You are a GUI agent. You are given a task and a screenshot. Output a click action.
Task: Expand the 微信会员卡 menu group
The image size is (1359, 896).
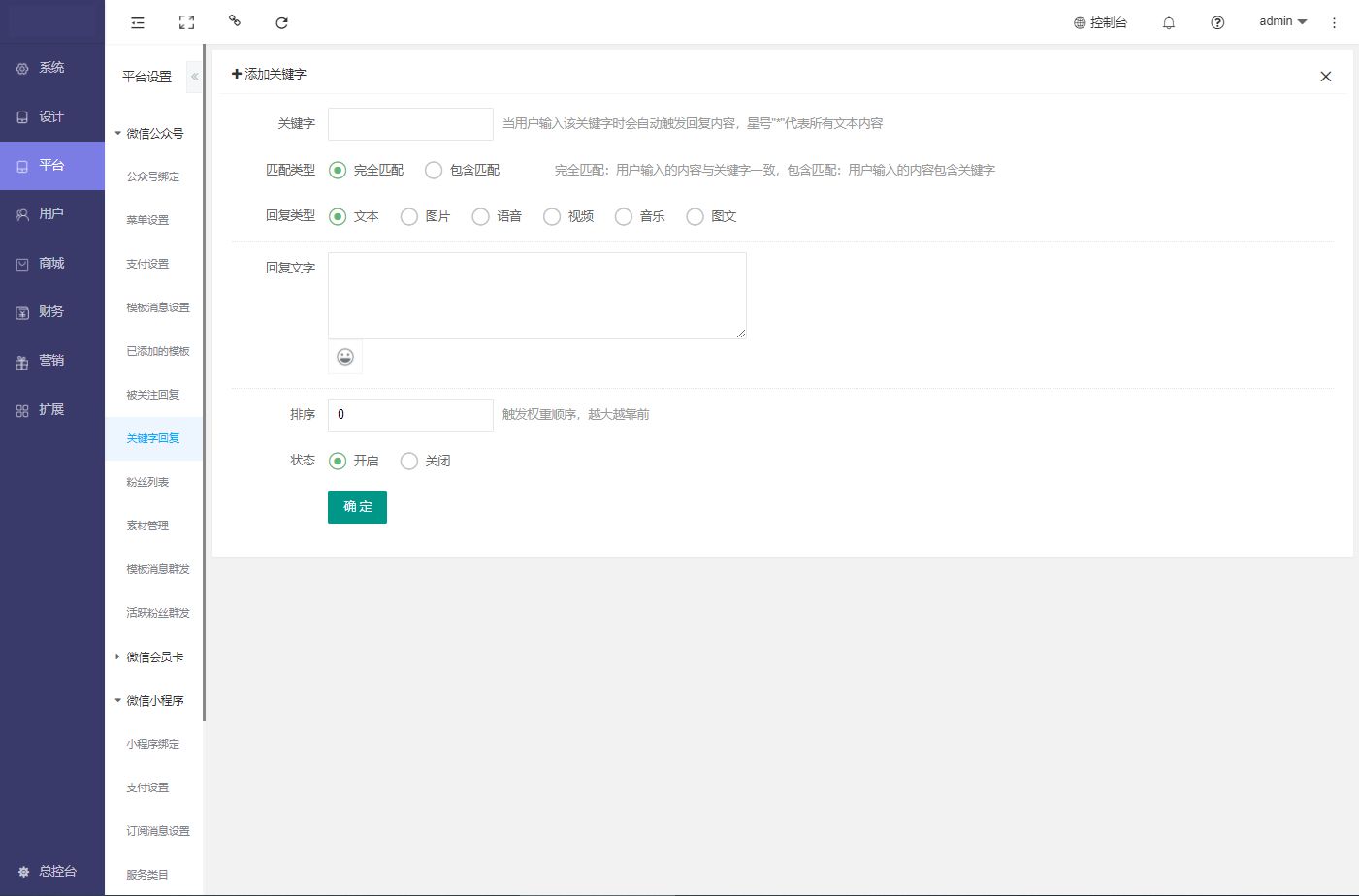[153, 657]
